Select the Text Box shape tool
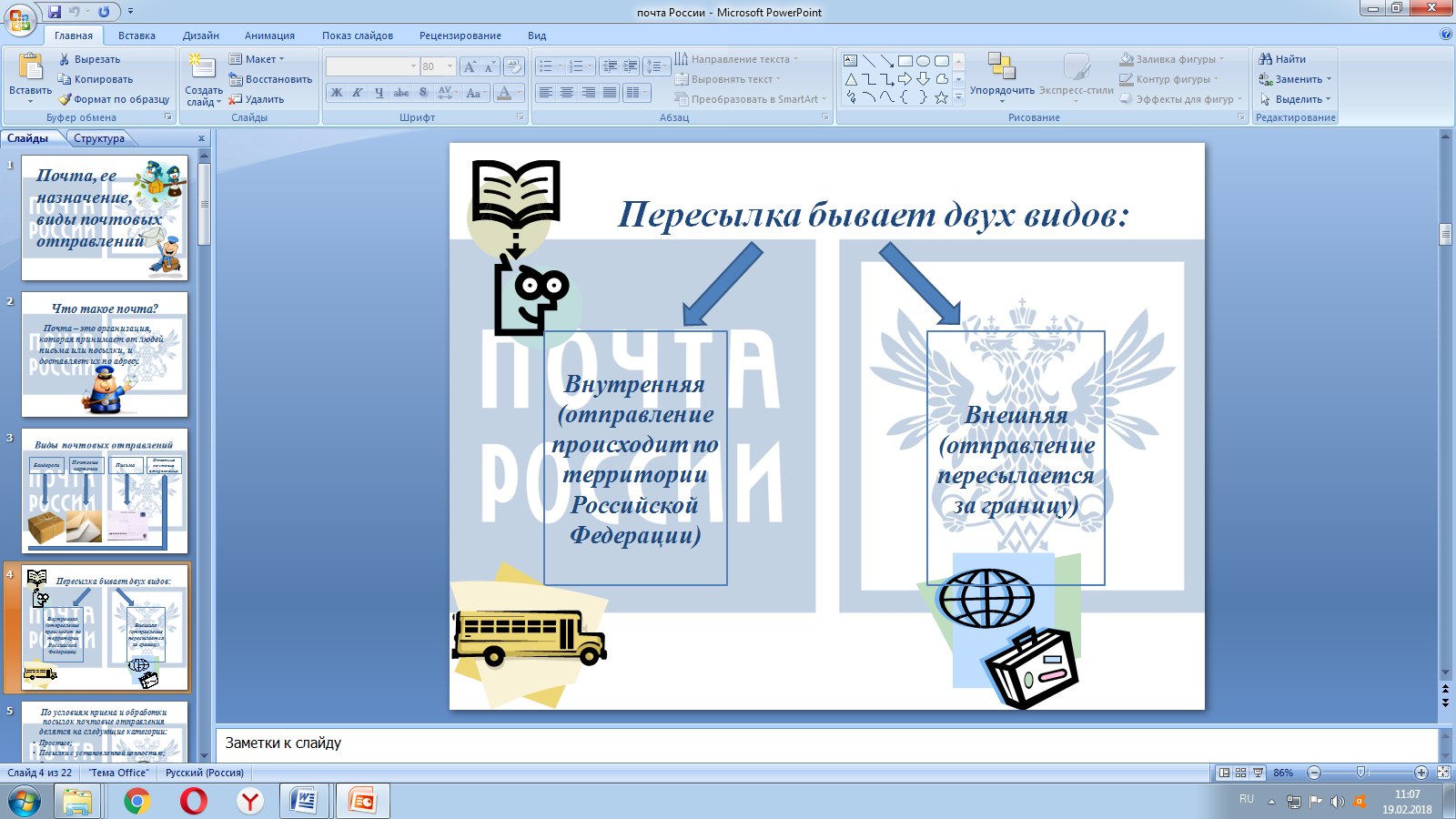 point(850,61)
